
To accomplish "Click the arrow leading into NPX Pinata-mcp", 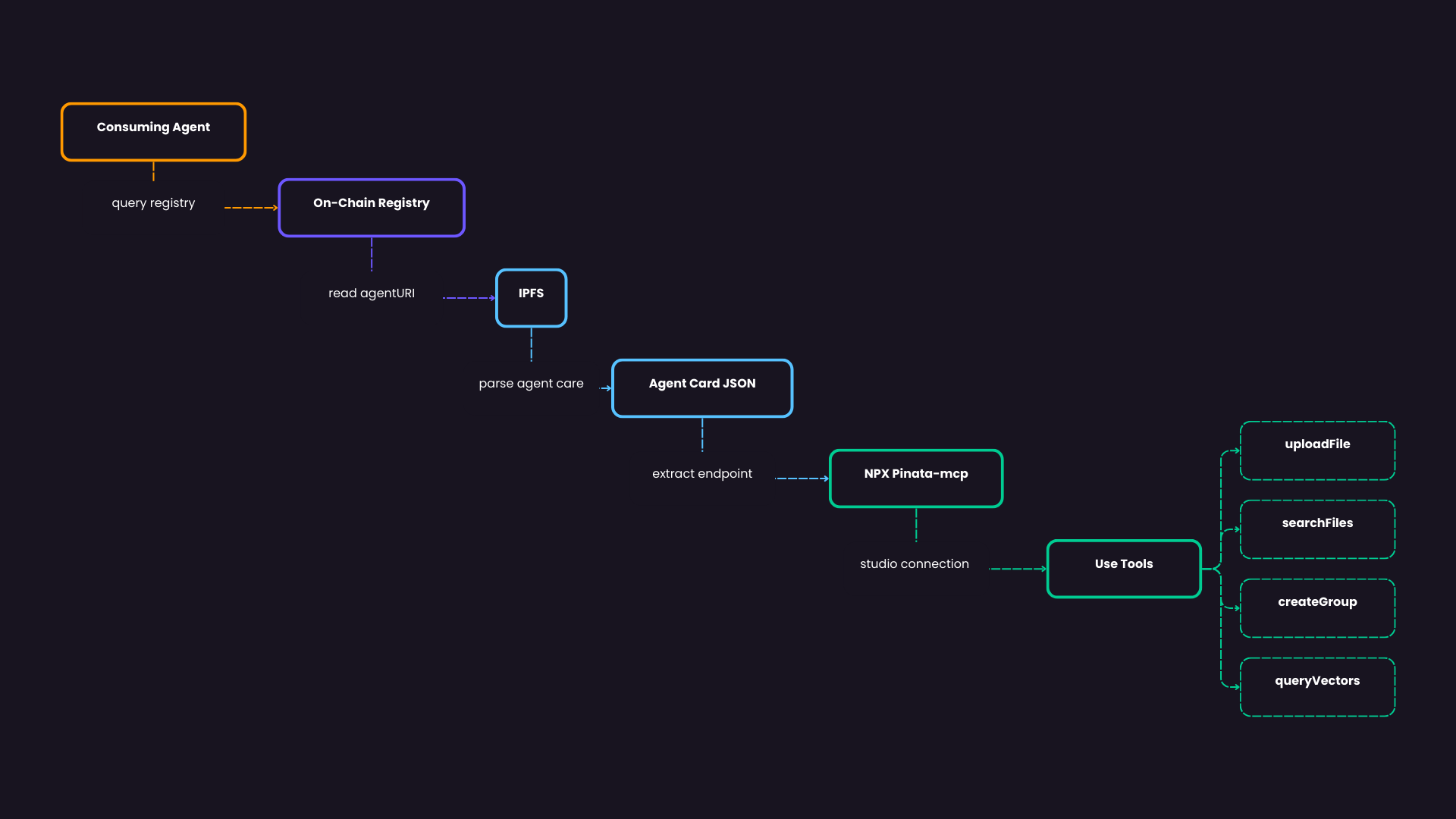I will coord(802,478).
